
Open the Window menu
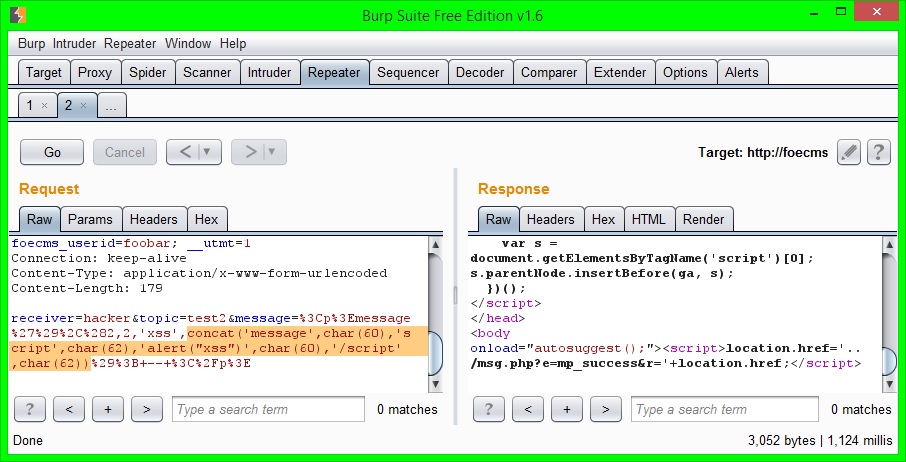(x=188, y=44)
